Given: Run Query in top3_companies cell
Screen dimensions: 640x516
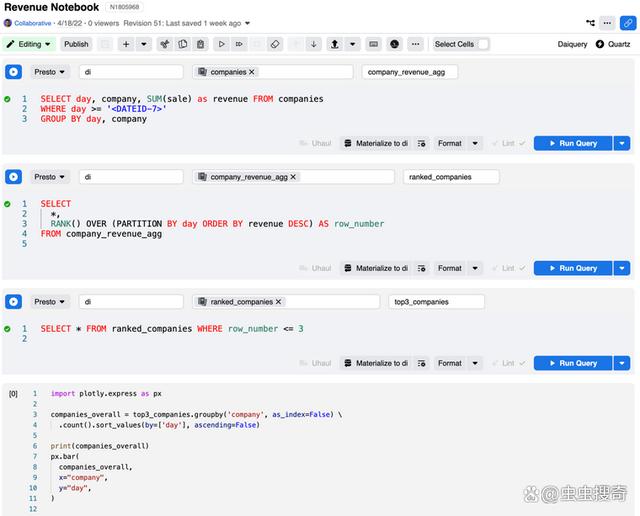Looking at the screenshot, I should (573, 363).
